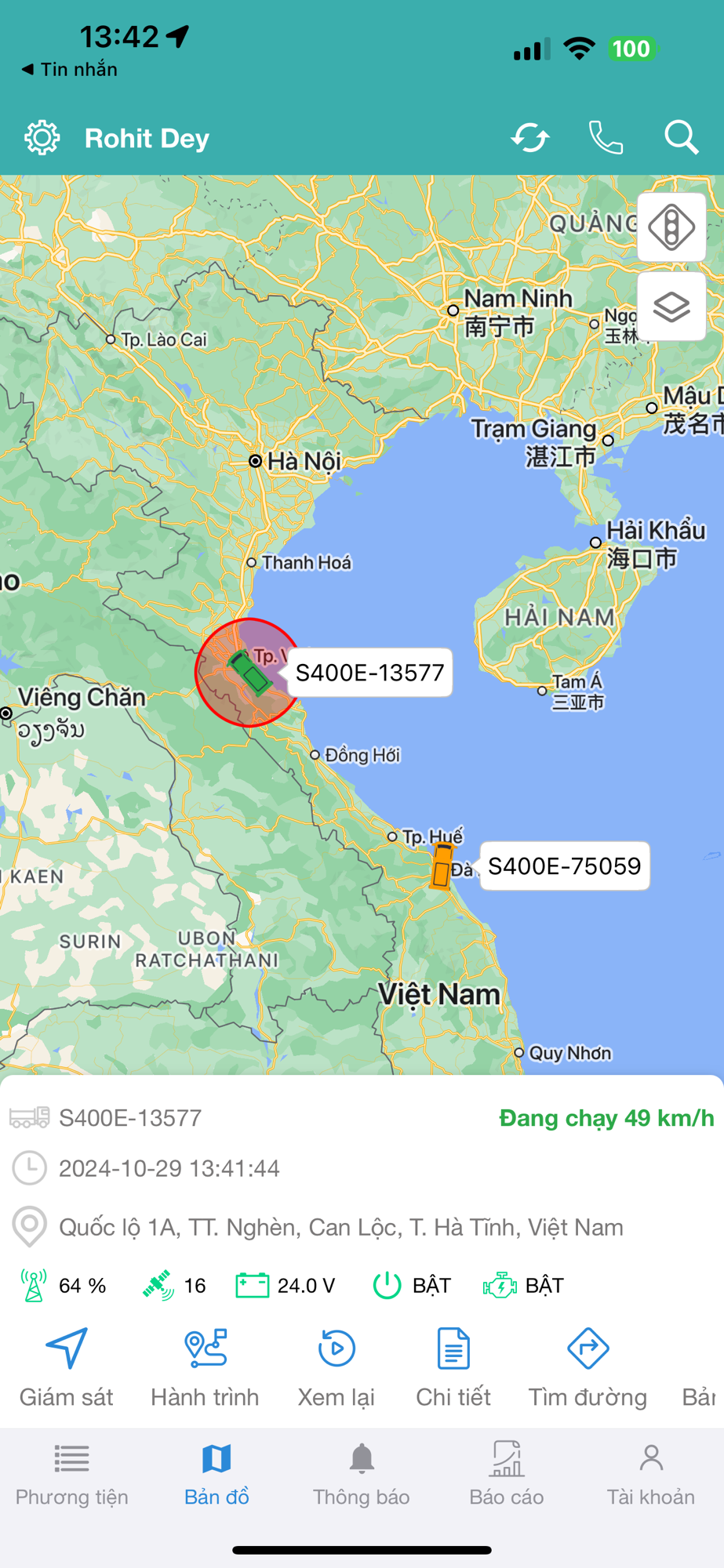Switch to Phương tiện tab
724x1568 pixels.
click(71, 1475)
